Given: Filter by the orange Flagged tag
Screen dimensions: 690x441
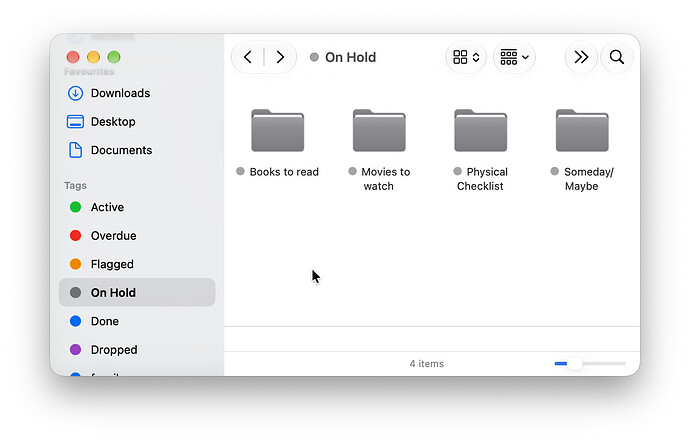Looking at the screenshot, I should pyautogui.click(x=137, y=265).
